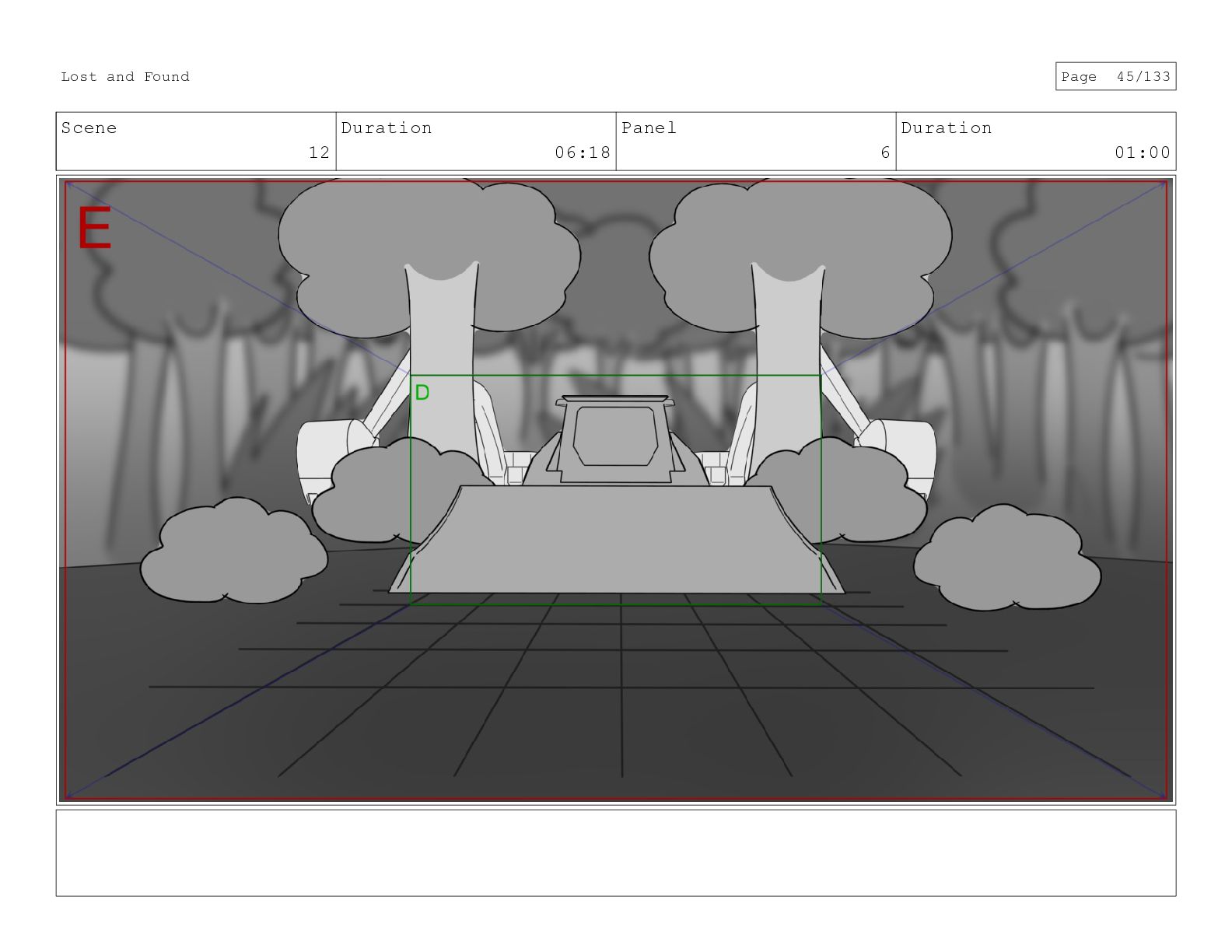Click the green camera frame label 'D'
The image size is (1232, 952).
pyautogui.click(x=422, y=393)
